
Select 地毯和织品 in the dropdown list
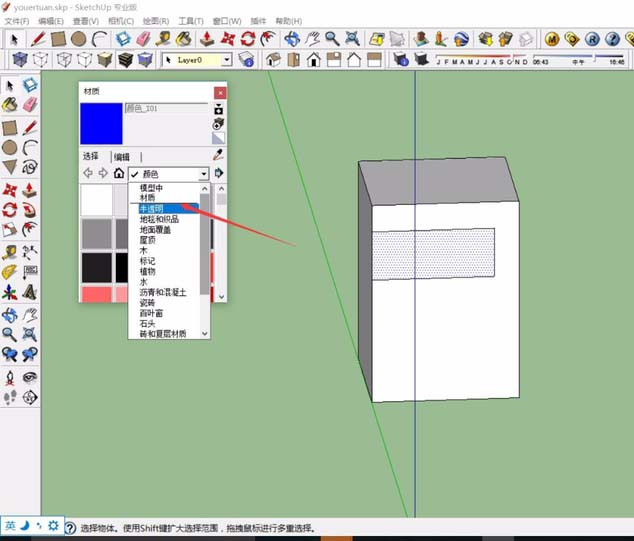[x=159, y=219]
